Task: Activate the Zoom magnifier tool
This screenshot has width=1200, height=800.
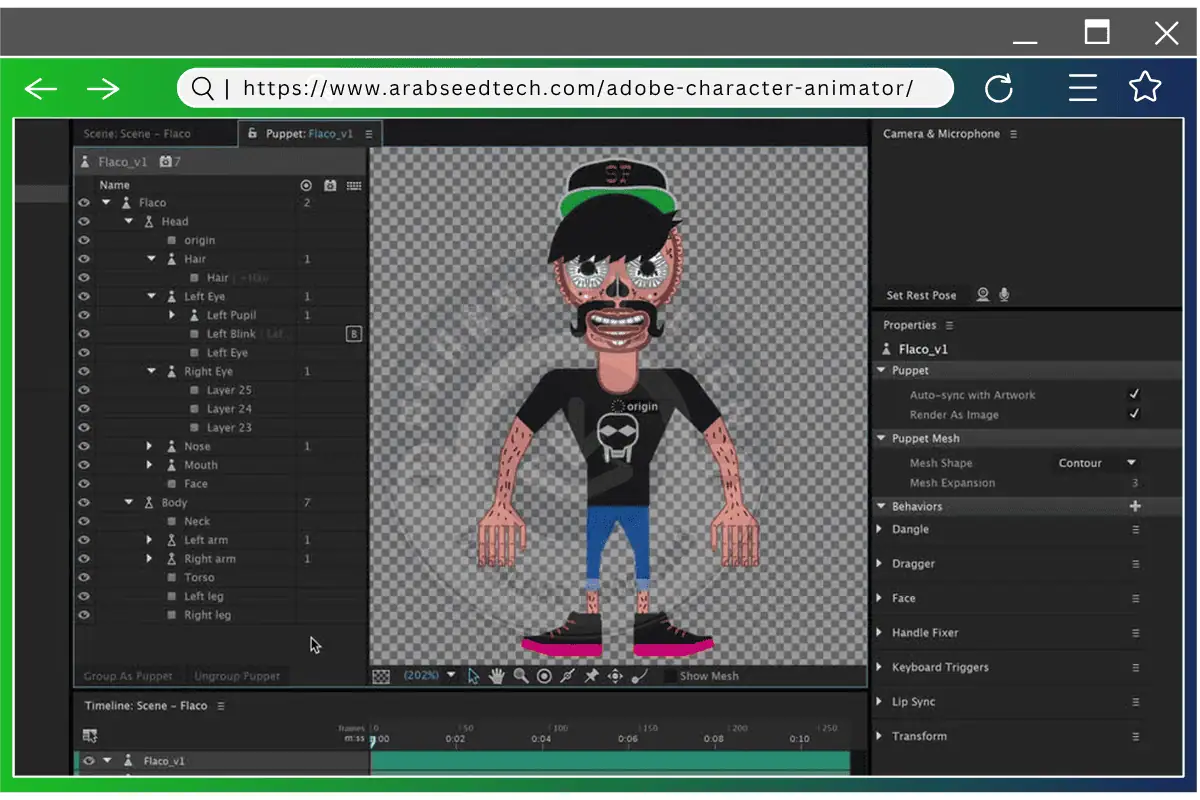Action: pyautogui.click(x=521, y=676)
